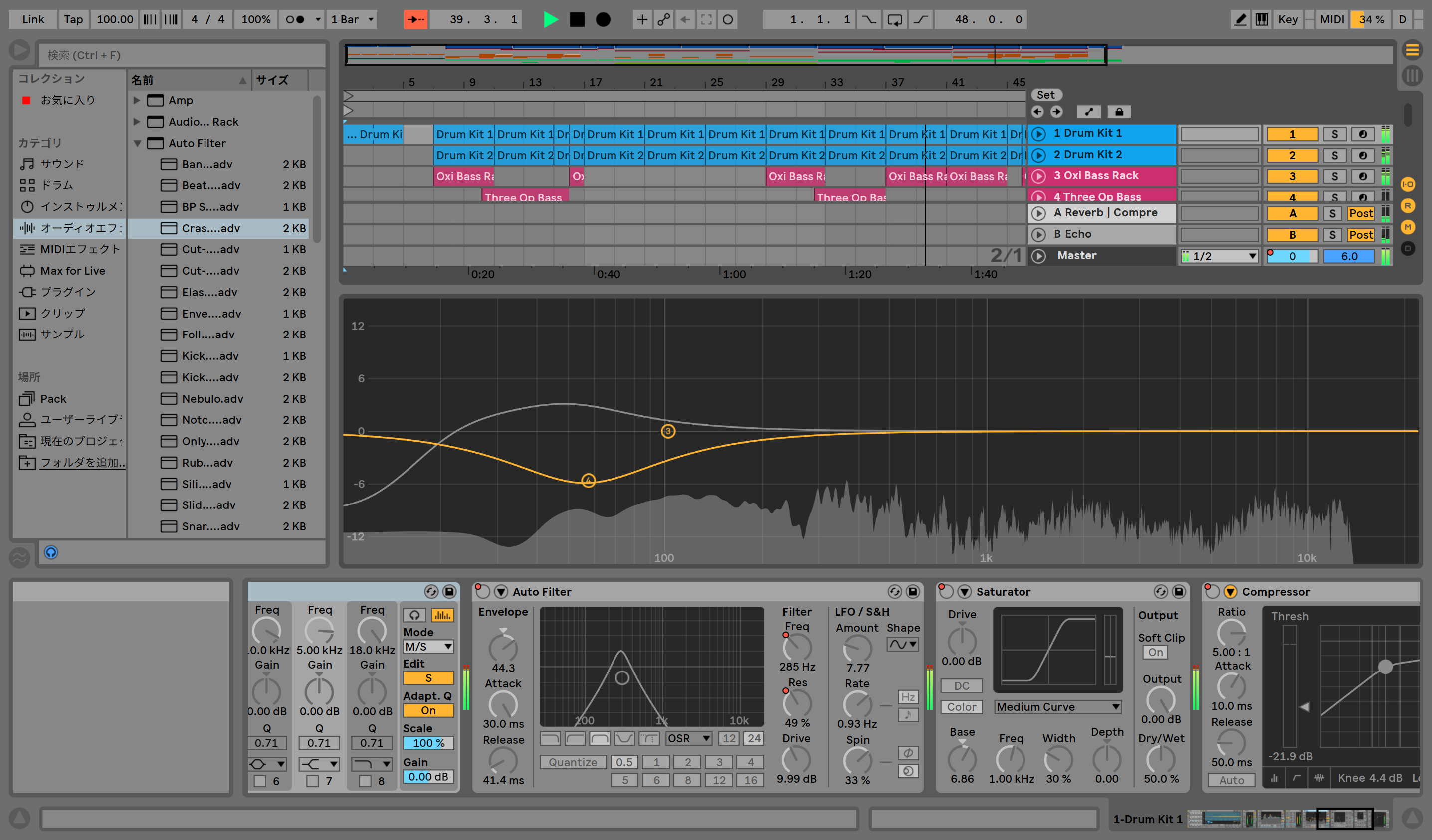Viewport: 1432px width, 840px height.
Task: Toggle the metronome button
Action: click(x=295, y=20)
